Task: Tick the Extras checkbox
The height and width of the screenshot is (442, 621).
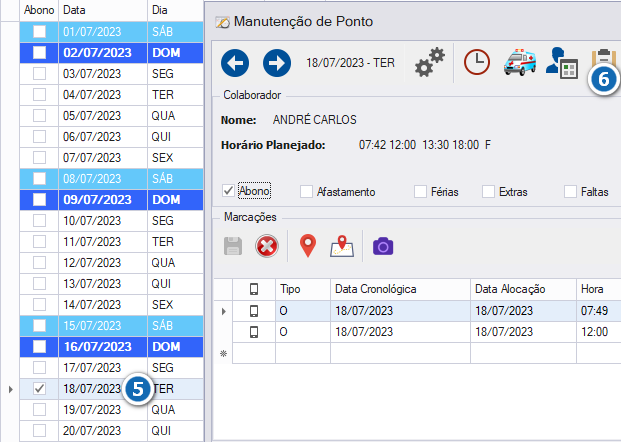Action: 488,191
